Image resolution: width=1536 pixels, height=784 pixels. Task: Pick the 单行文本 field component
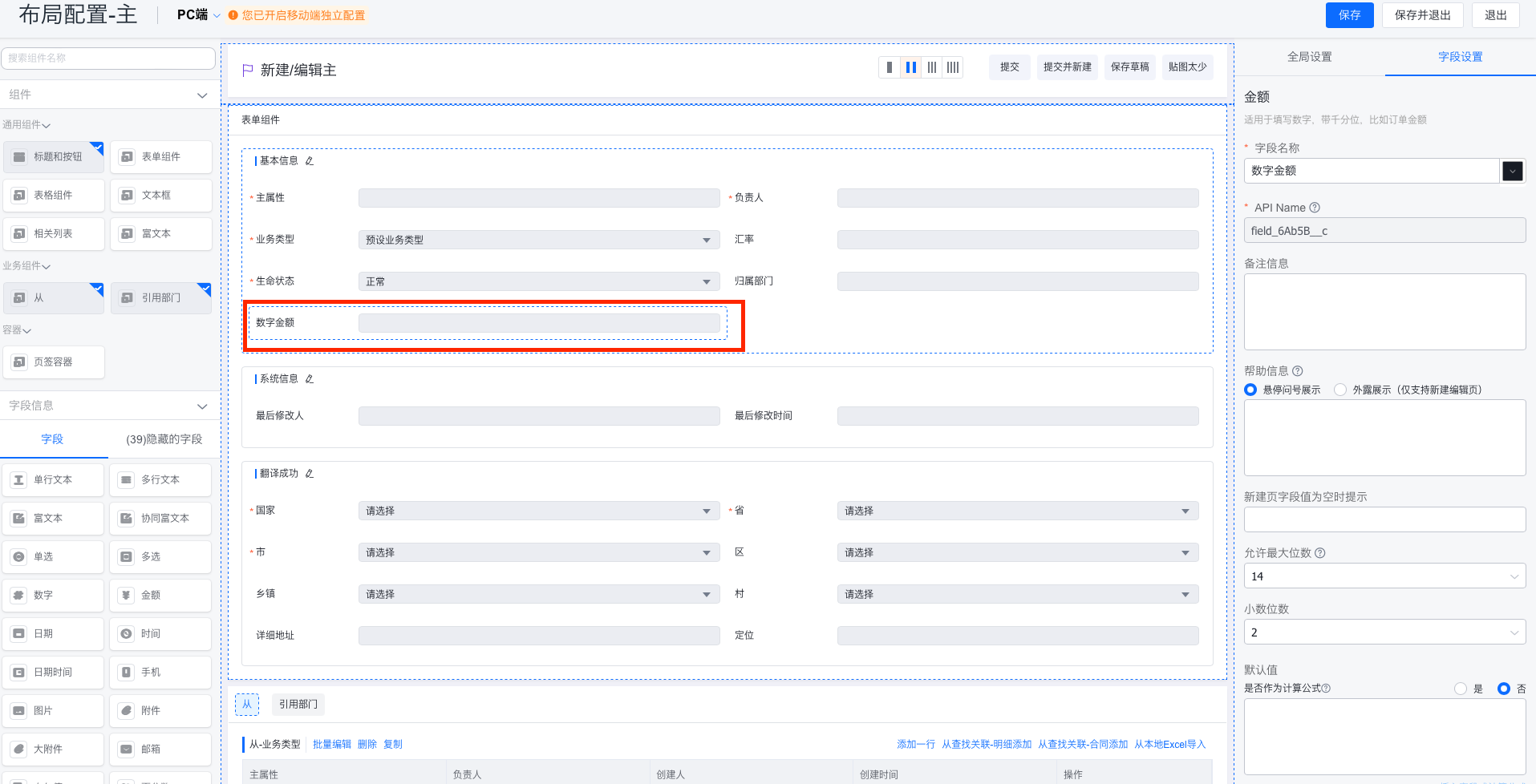[54, 480]
